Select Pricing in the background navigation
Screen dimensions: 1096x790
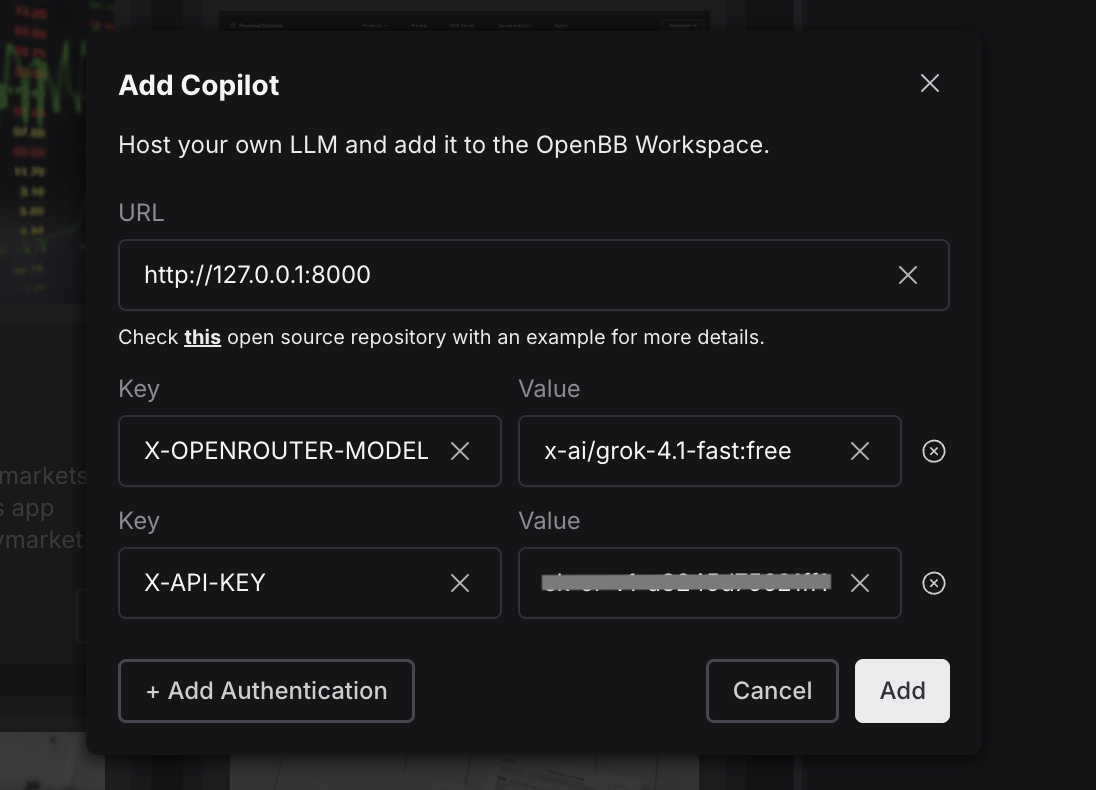(419, 25)
